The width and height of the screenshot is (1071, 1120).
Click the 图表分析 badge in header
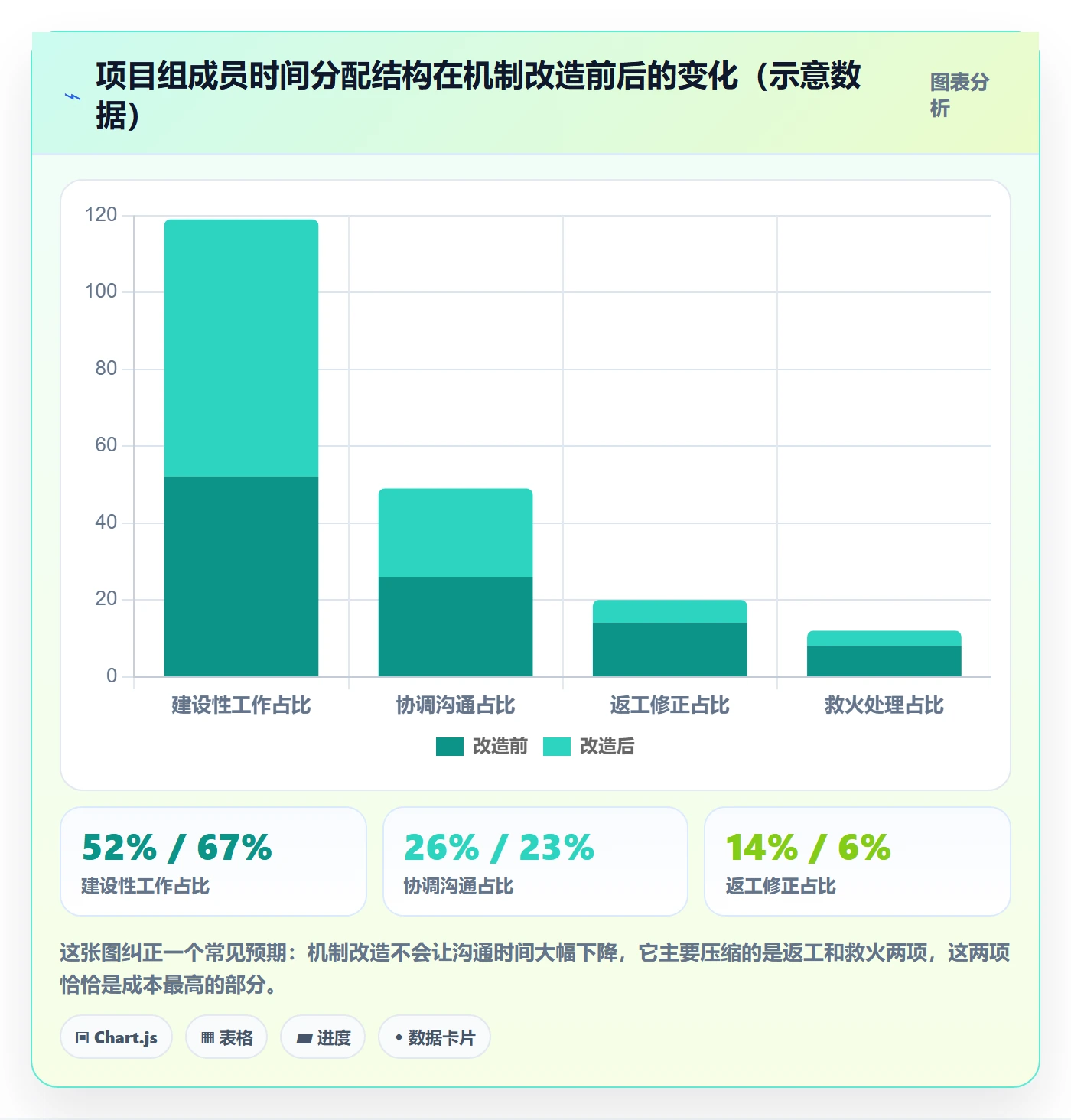click(x=959, y=95)
